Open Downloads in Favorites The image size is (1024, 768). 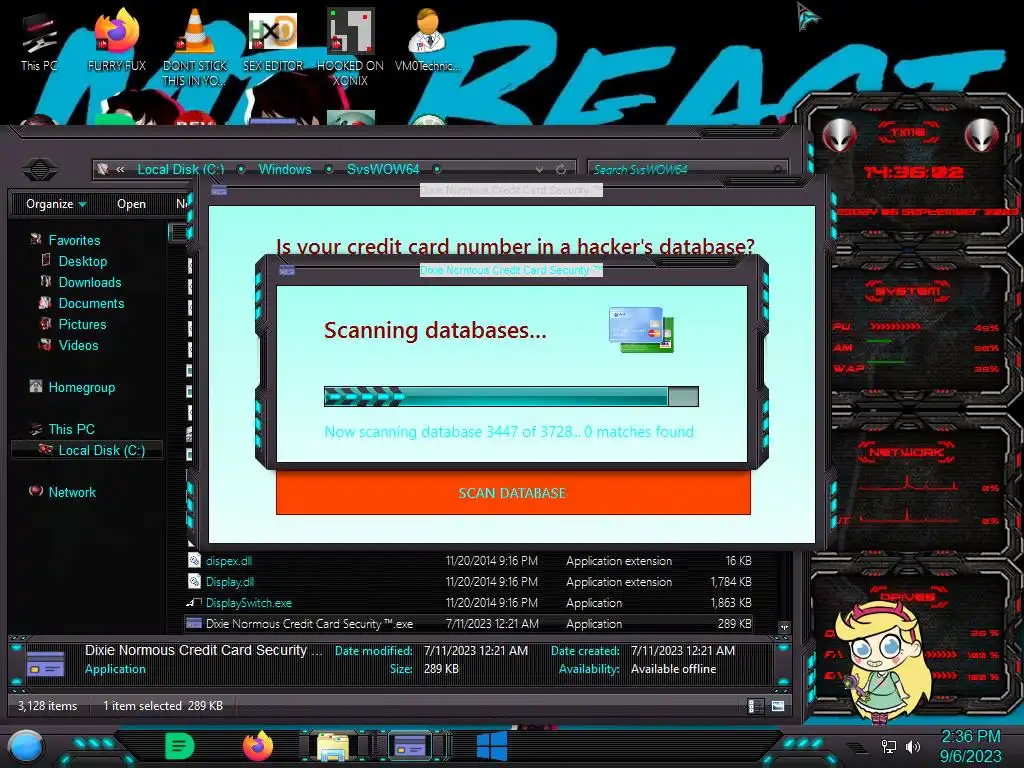[89, 282]
